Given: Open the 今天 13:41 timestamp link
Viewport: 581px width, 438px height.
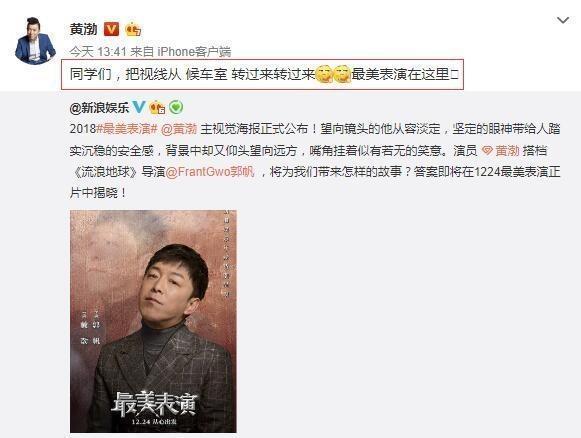Looking at the screenshot, I should coord(98,52).
